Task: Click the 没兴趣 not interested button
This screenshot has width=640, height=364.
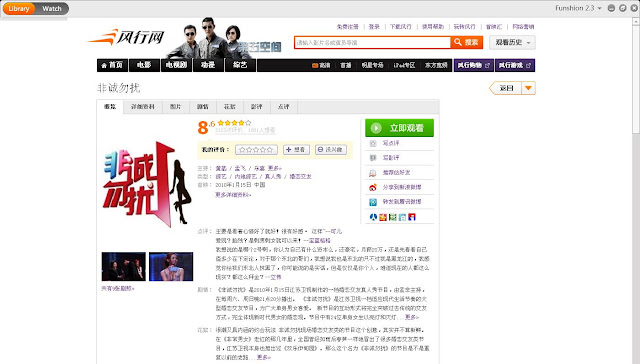Action: pos(331,150)
